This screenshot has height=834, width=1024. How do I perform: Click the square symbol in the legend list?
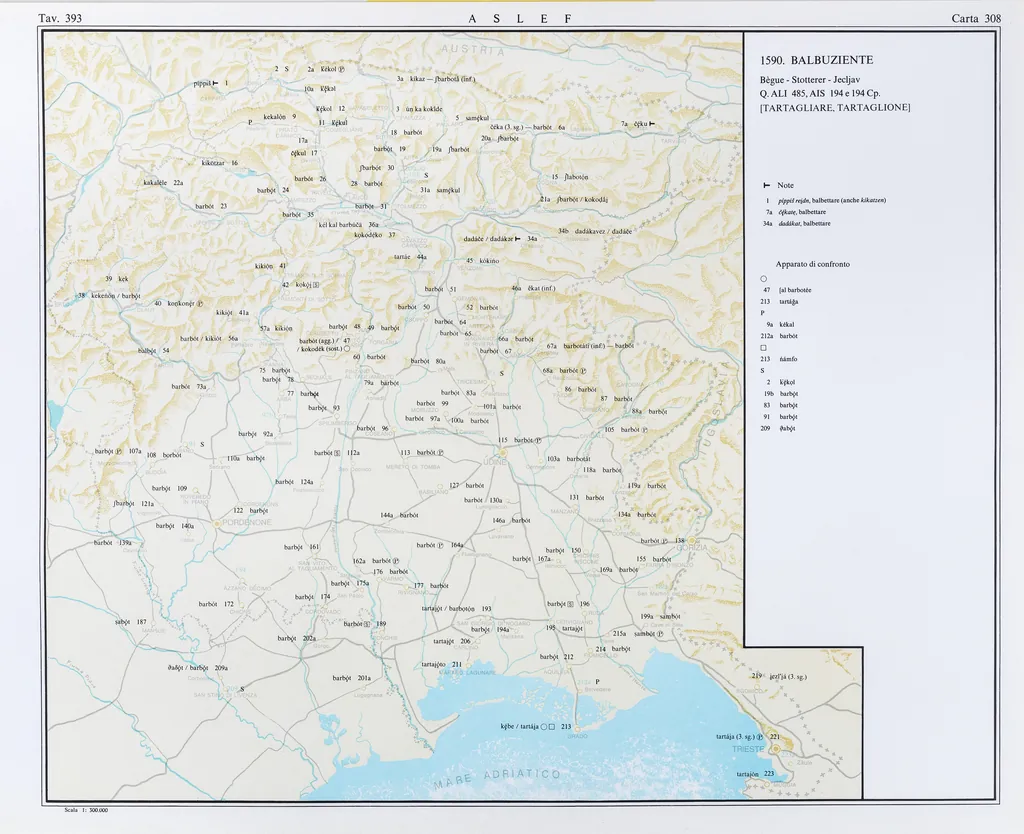coord(763,347)
